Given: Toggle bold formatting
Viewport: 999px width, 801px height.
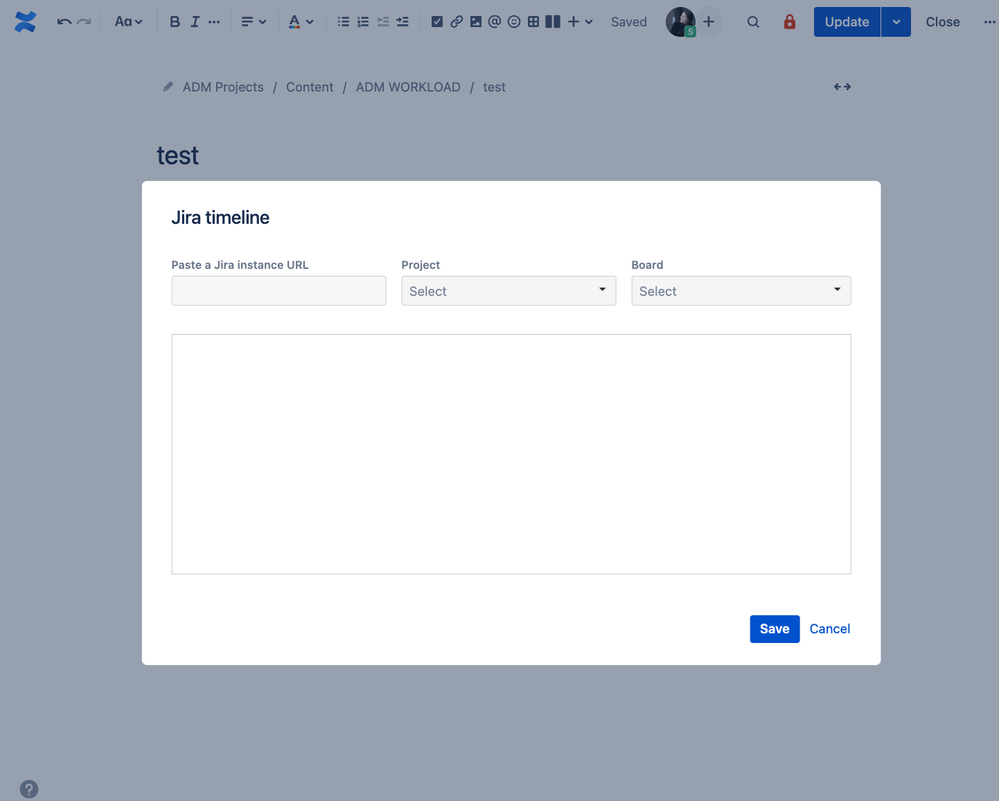Looking at the screenshot, I should [175, 22].
